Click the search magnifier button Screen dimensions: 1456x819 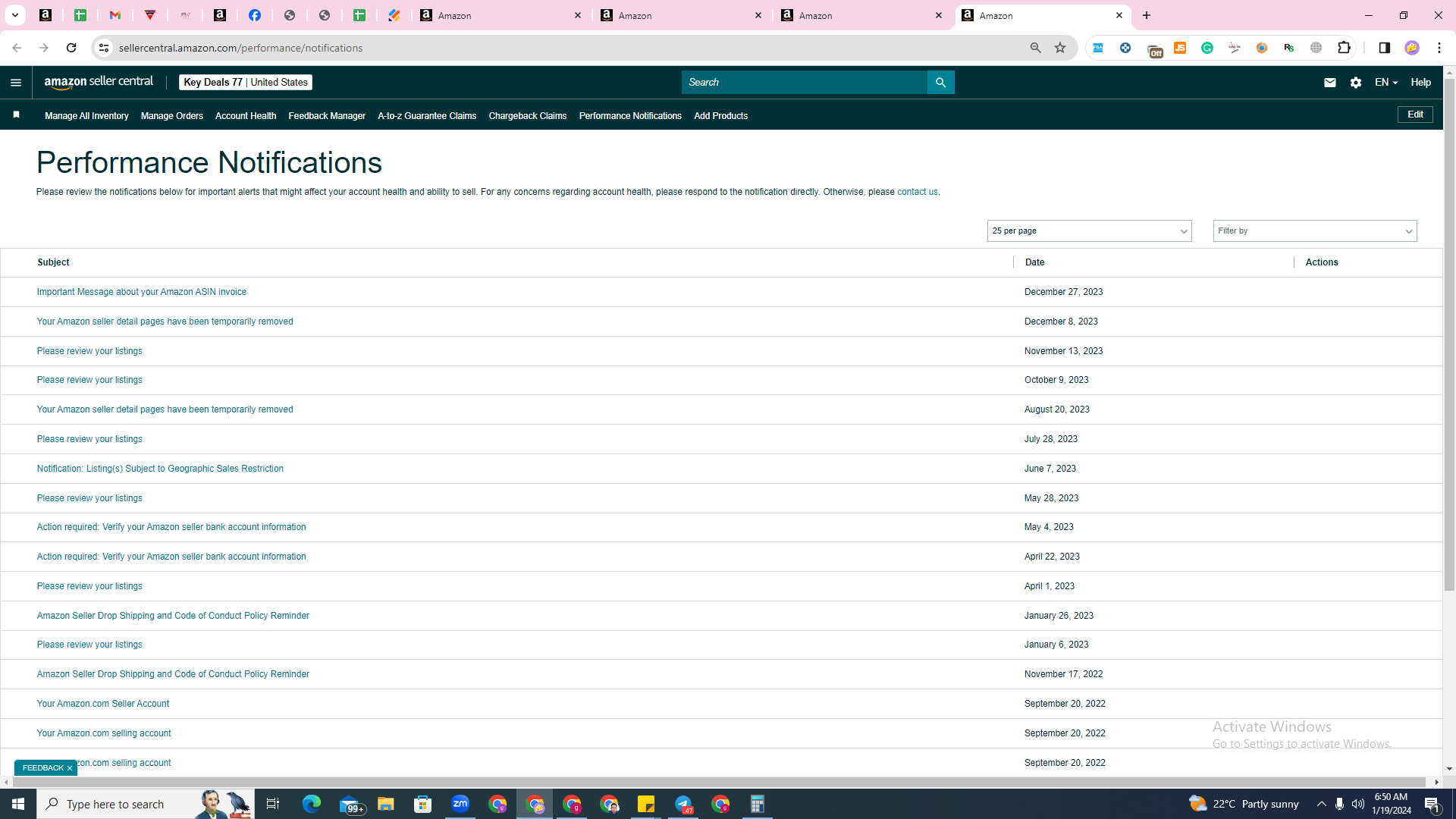pyautogui.click(x=940, y=83)
